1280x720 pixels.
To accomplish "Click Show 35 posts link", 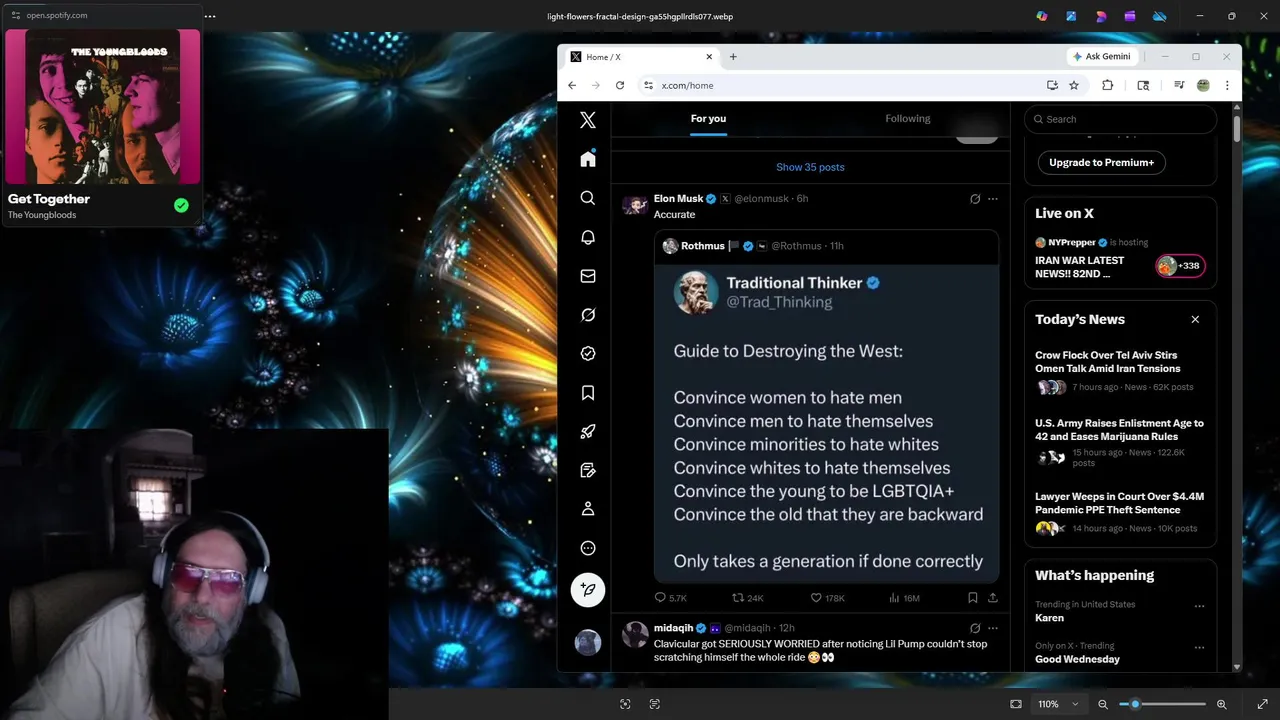I will click(810, 167).
